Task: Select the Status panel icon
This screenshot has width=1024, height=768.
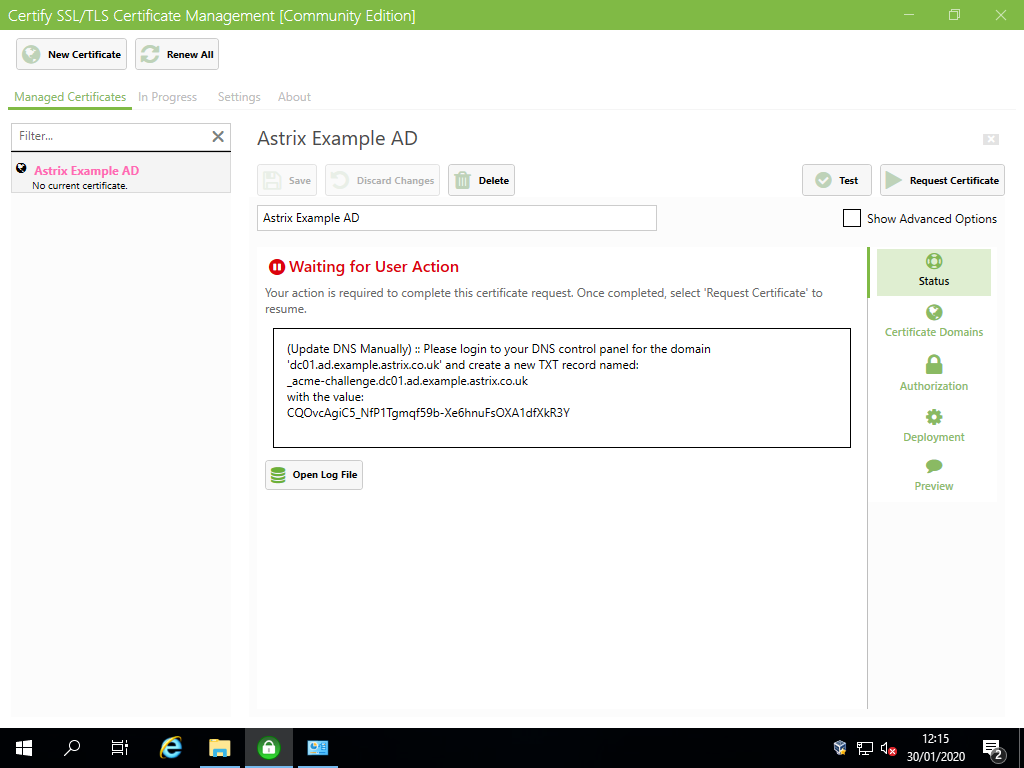Action: coord(933,260)
